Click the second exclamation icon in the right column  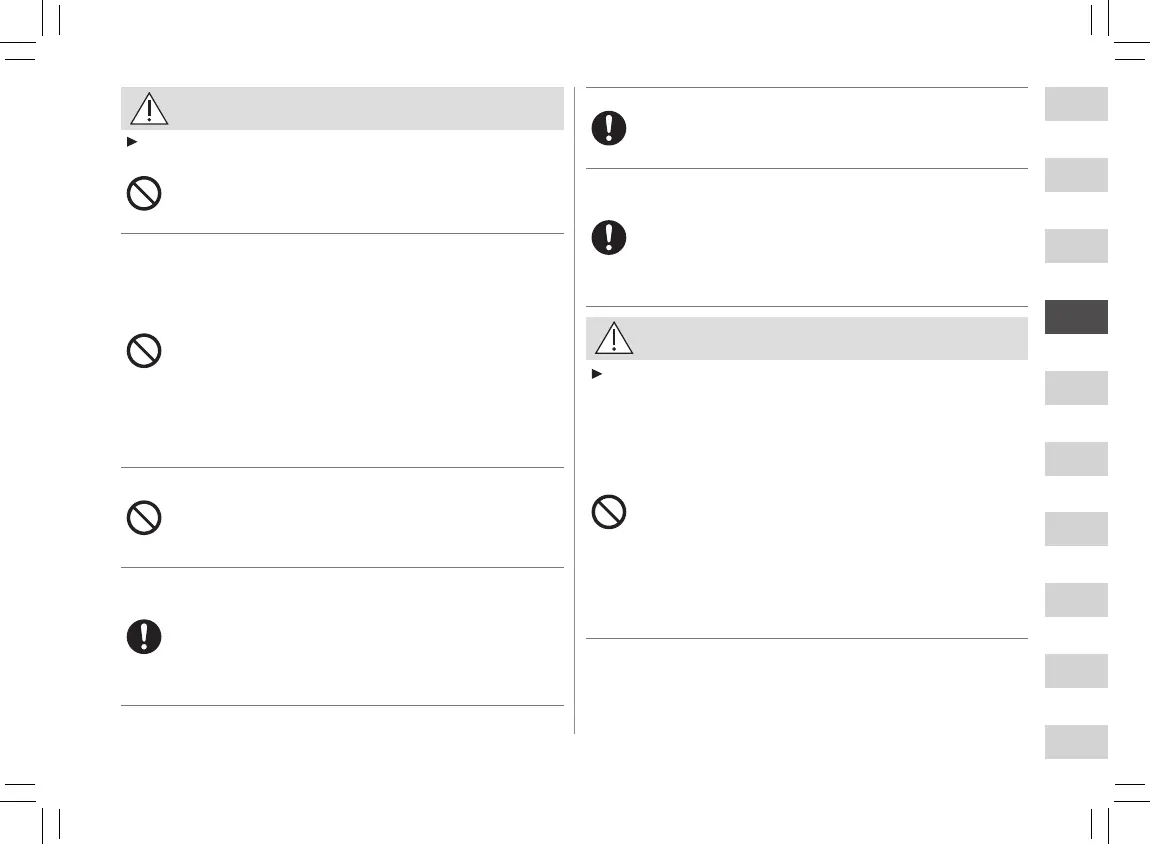click(x=610, y=237)
